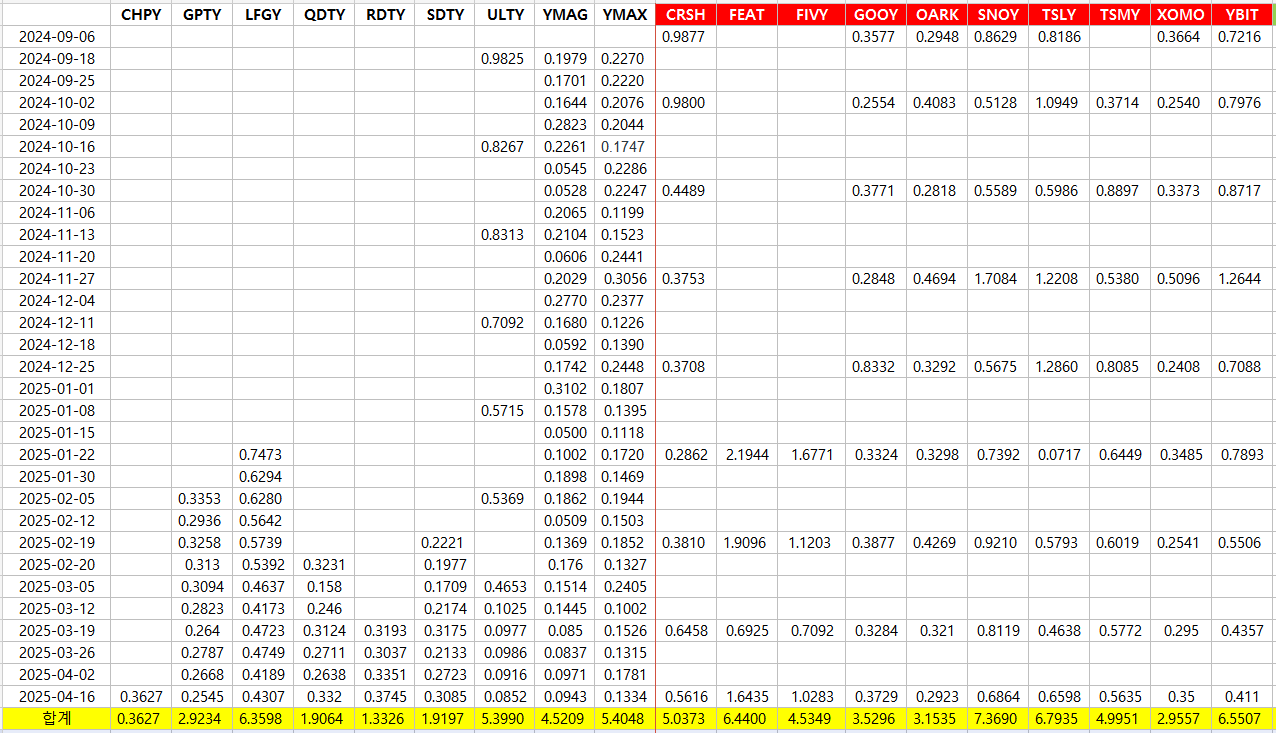The width and height of the screenshot is (1276, 733).
Task: Click the red FIVY column header
Action: tap(811, 14)
